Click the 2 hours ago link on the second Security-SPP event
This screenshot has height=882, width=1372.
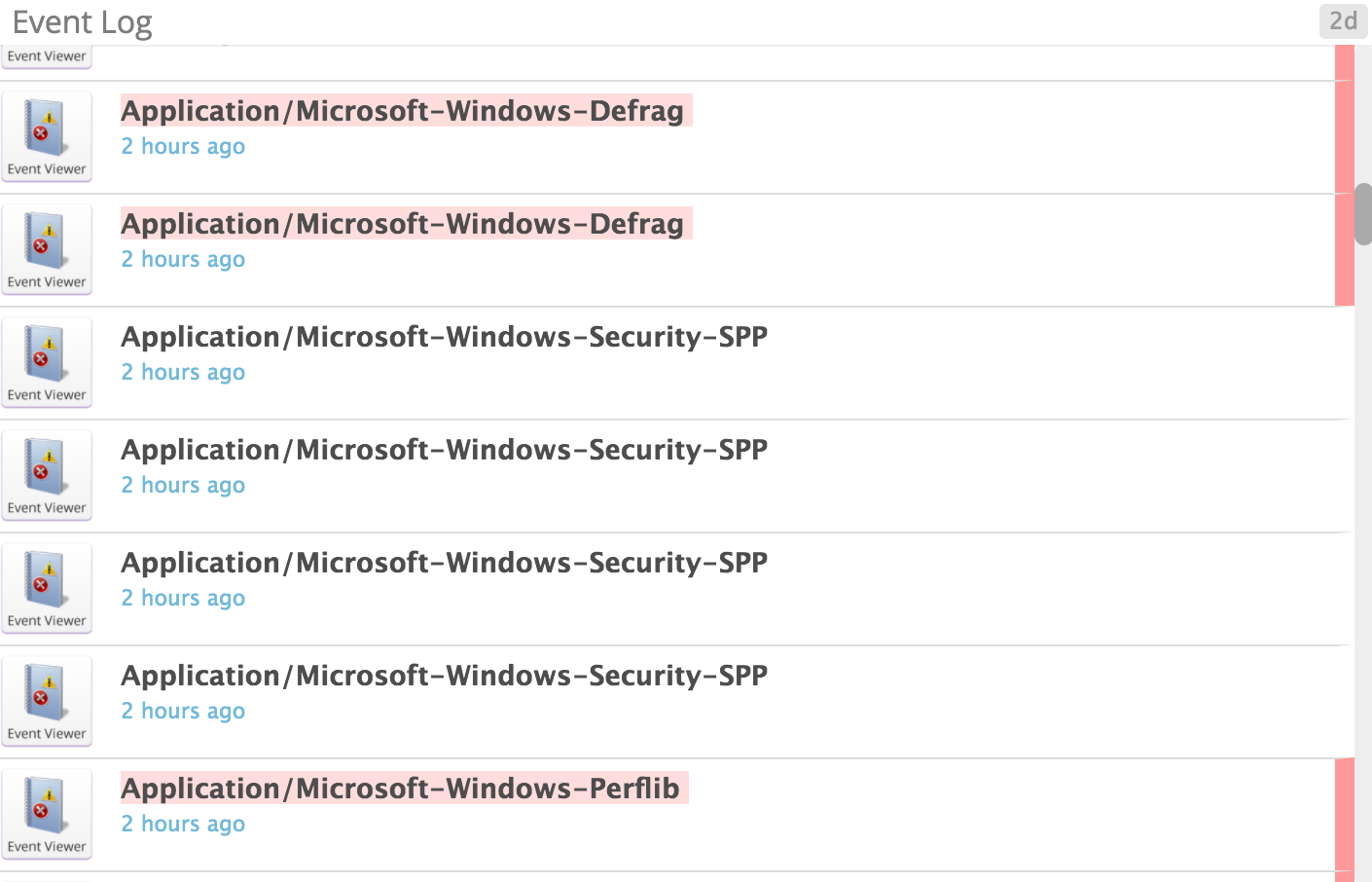point(183,485)
